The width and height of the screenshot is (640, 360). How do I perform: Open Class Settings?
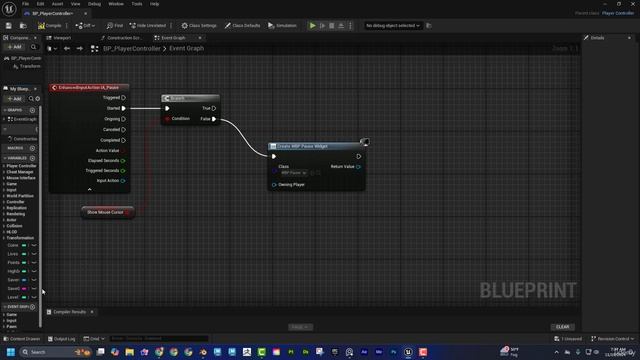pos(199,26)
